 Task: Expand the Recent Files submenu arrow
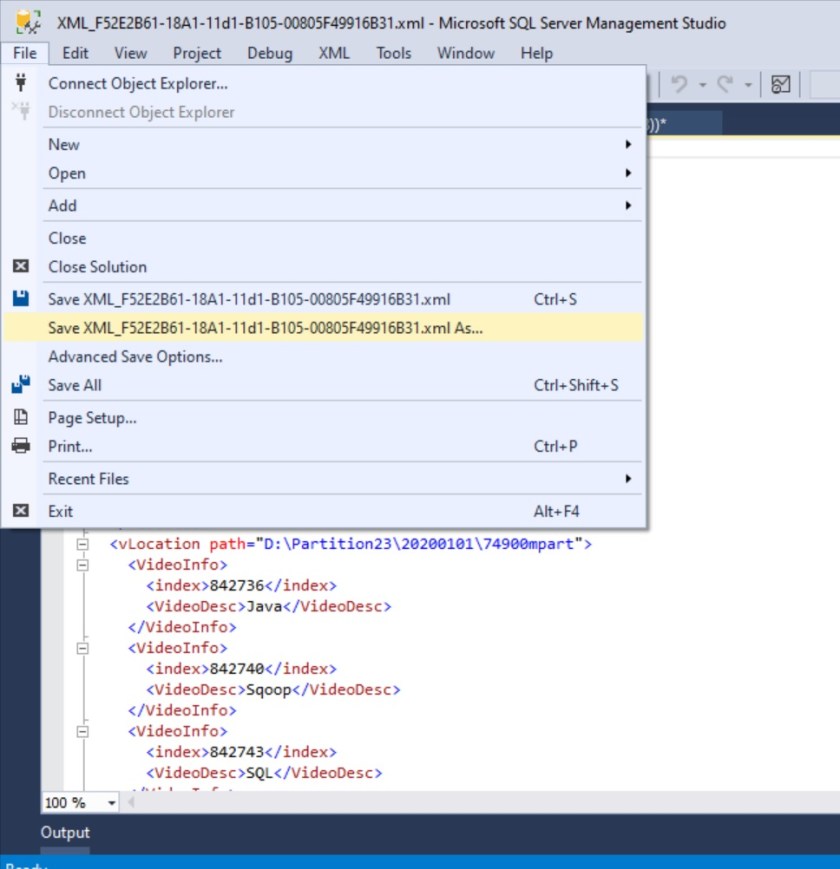click(x=628, y=479)
